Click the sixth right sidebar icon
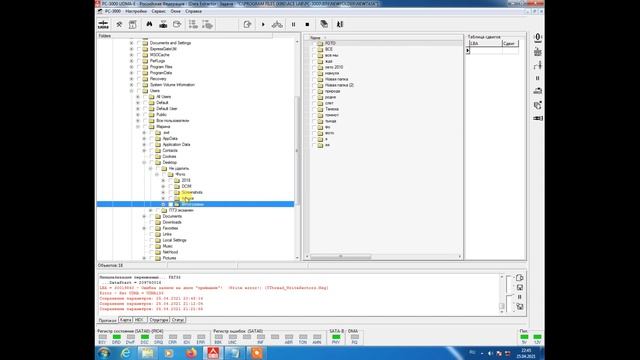The height and width of the screenshot is (360, 640). pyautogui.click(x=538, y=105)
